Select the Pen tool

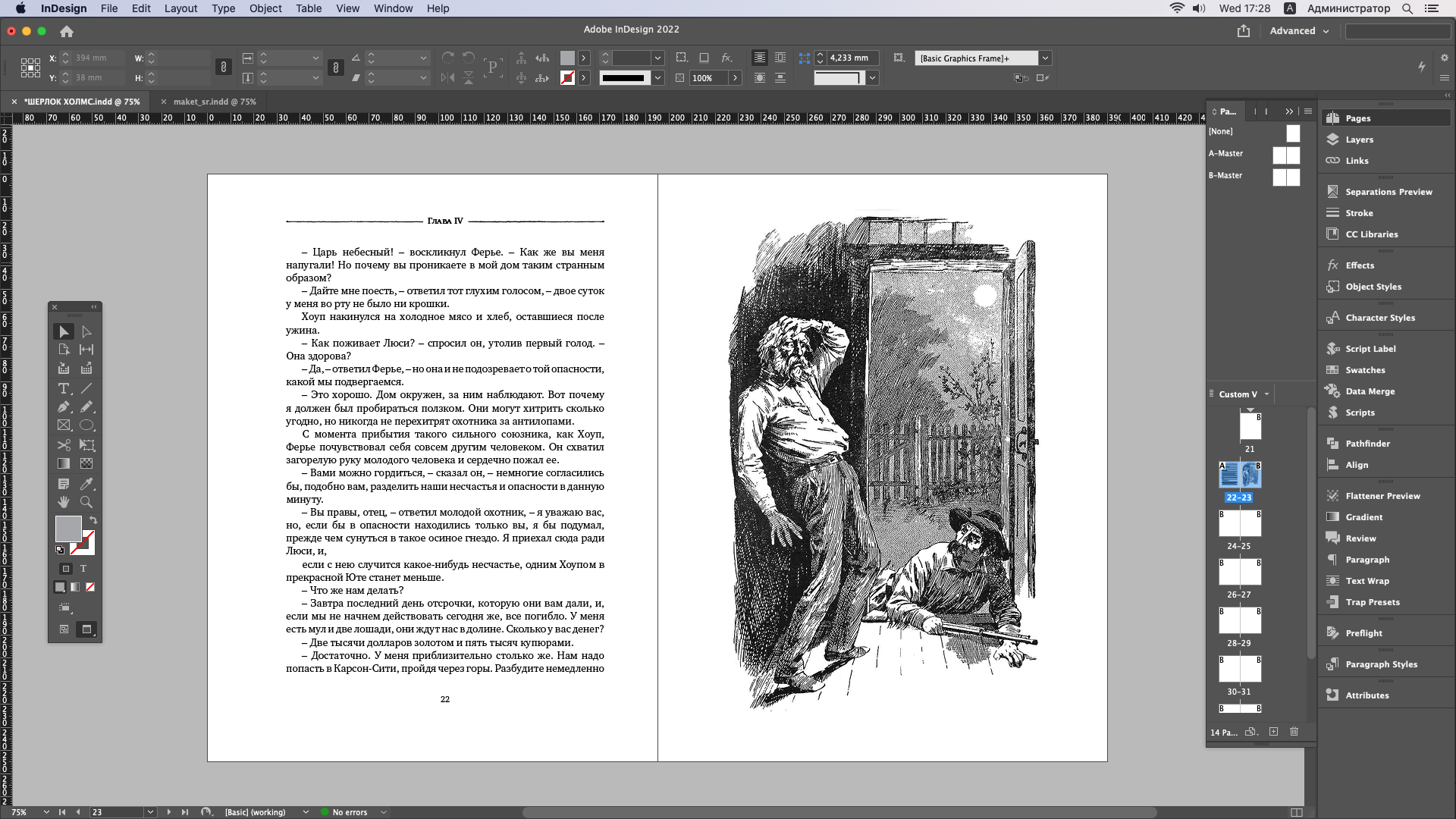click(64, 406)
